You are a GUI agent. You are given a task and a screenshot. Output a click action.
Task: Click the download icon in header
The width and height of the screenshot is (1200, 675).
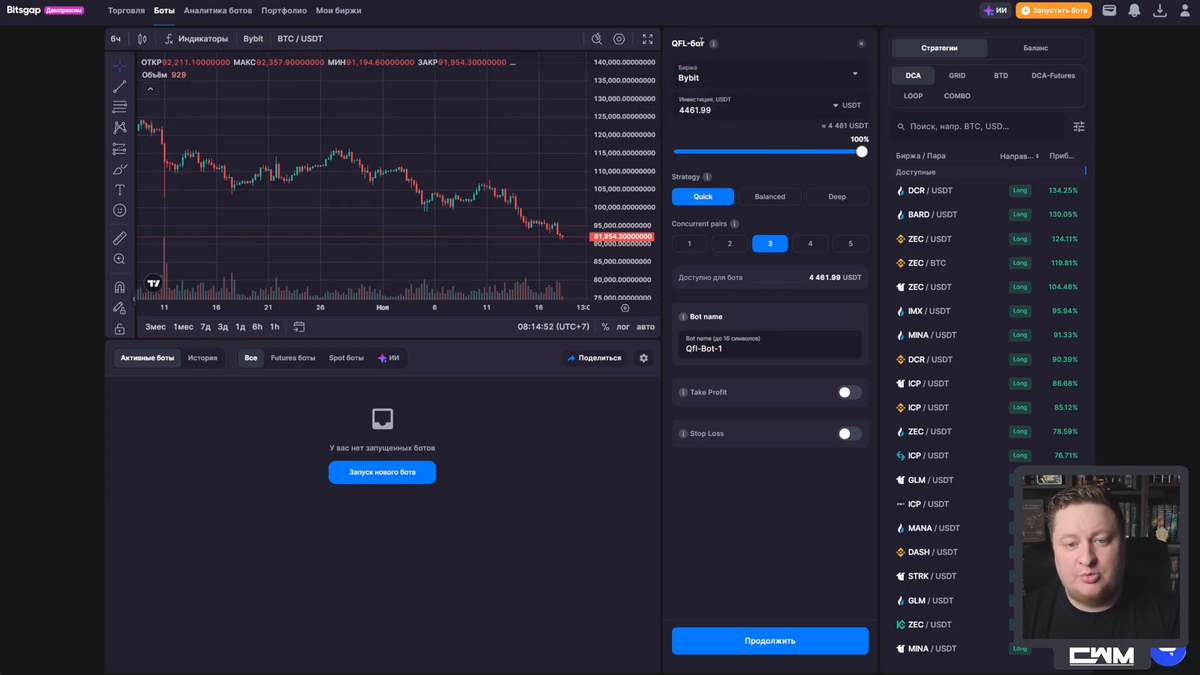[x=1159, y=10]
